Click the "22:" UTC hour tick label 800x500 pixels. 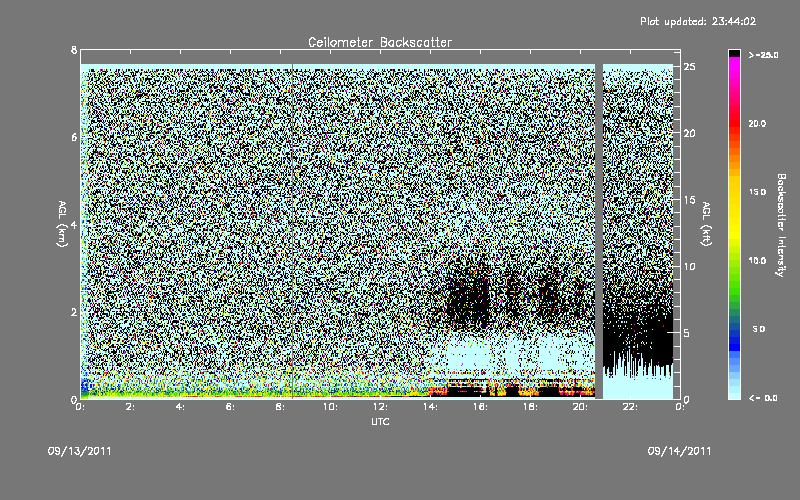coord(630,407)
